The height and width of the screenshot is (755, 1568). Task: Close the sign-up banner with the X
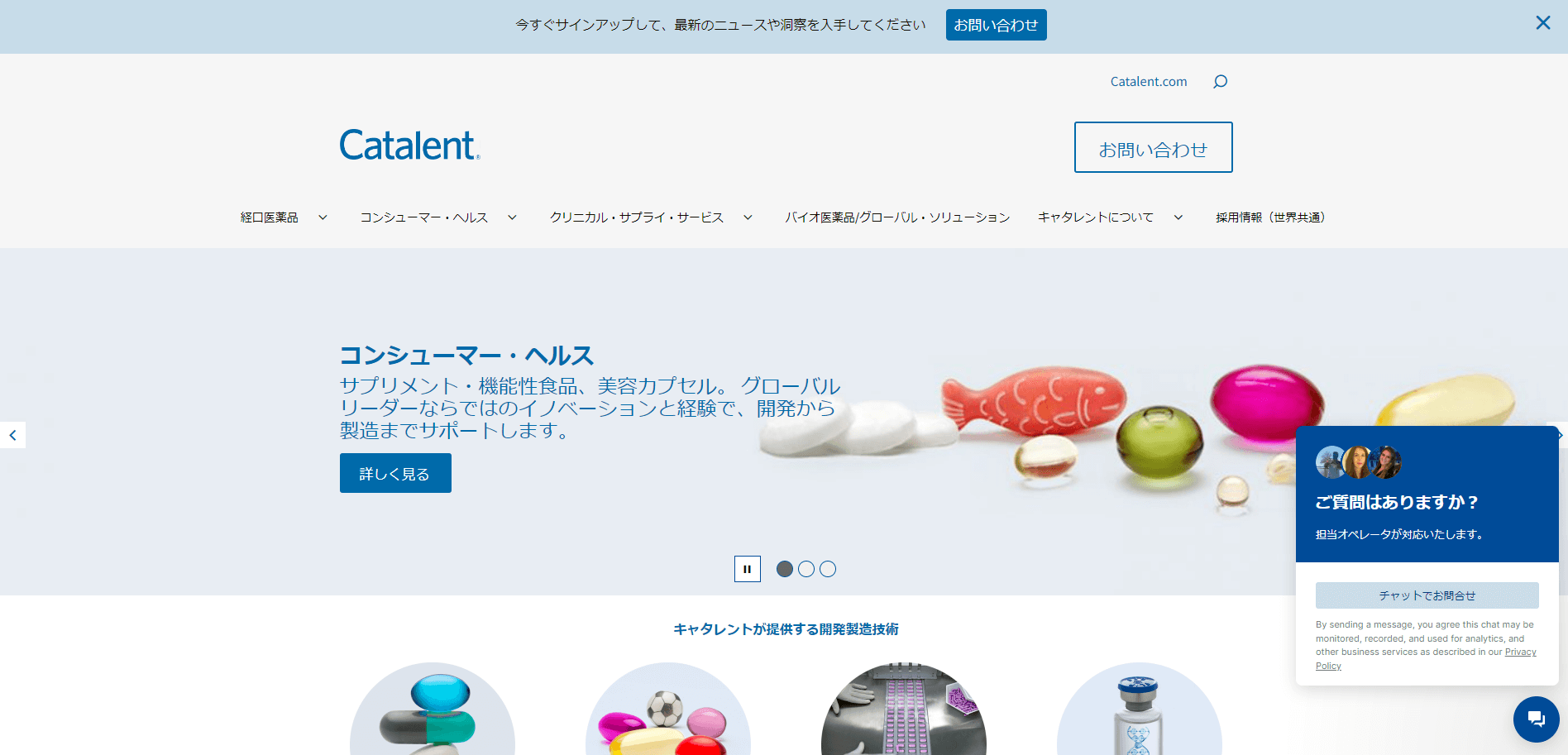point(1542,23)
